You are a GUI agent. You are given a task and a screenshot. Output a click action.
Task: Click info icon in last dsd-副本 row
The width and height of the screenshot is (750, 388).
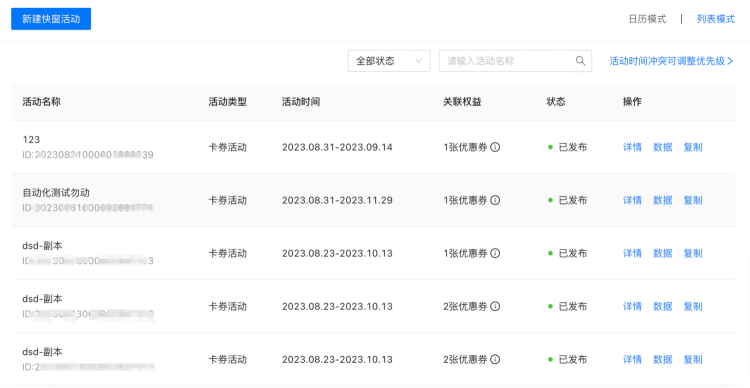pos(496,359)
